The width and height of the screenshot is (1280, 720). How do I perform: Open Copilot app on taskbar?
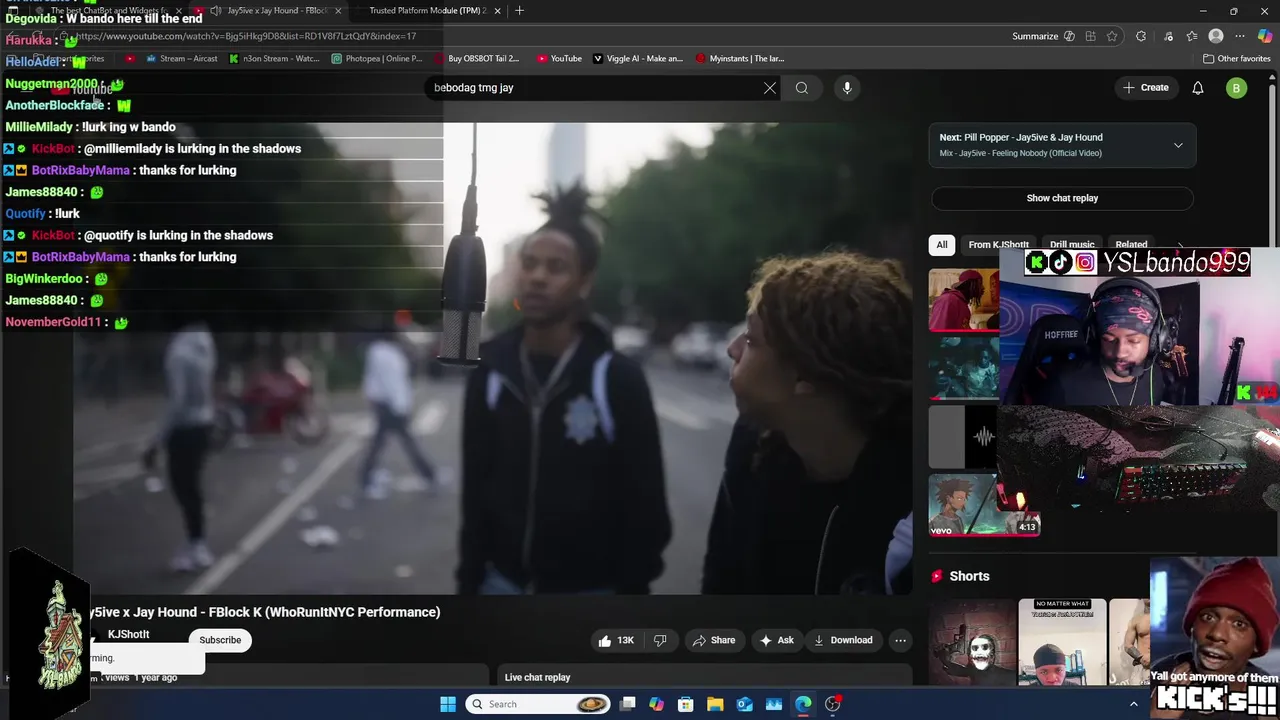point(656,704)
